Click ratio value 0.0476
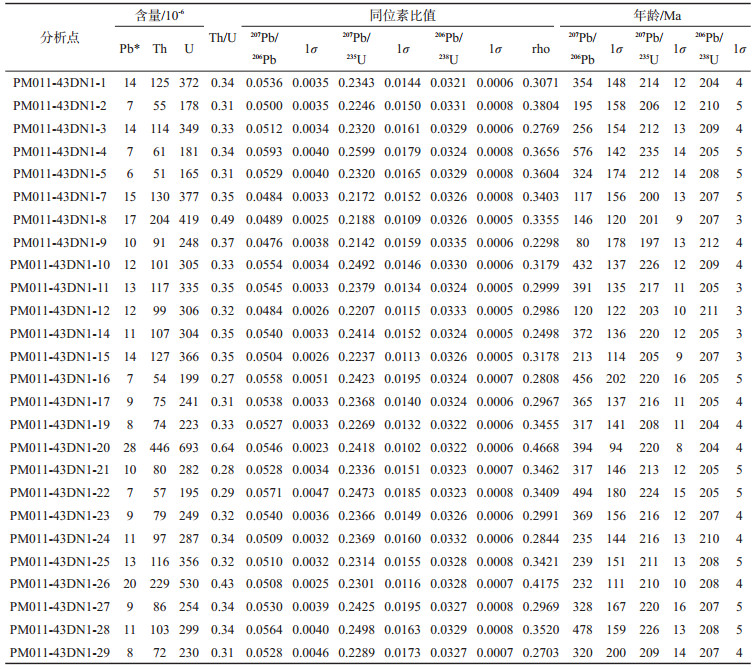Image resolution: width=755 pixels, height=669 pixels. pos(264,243)
